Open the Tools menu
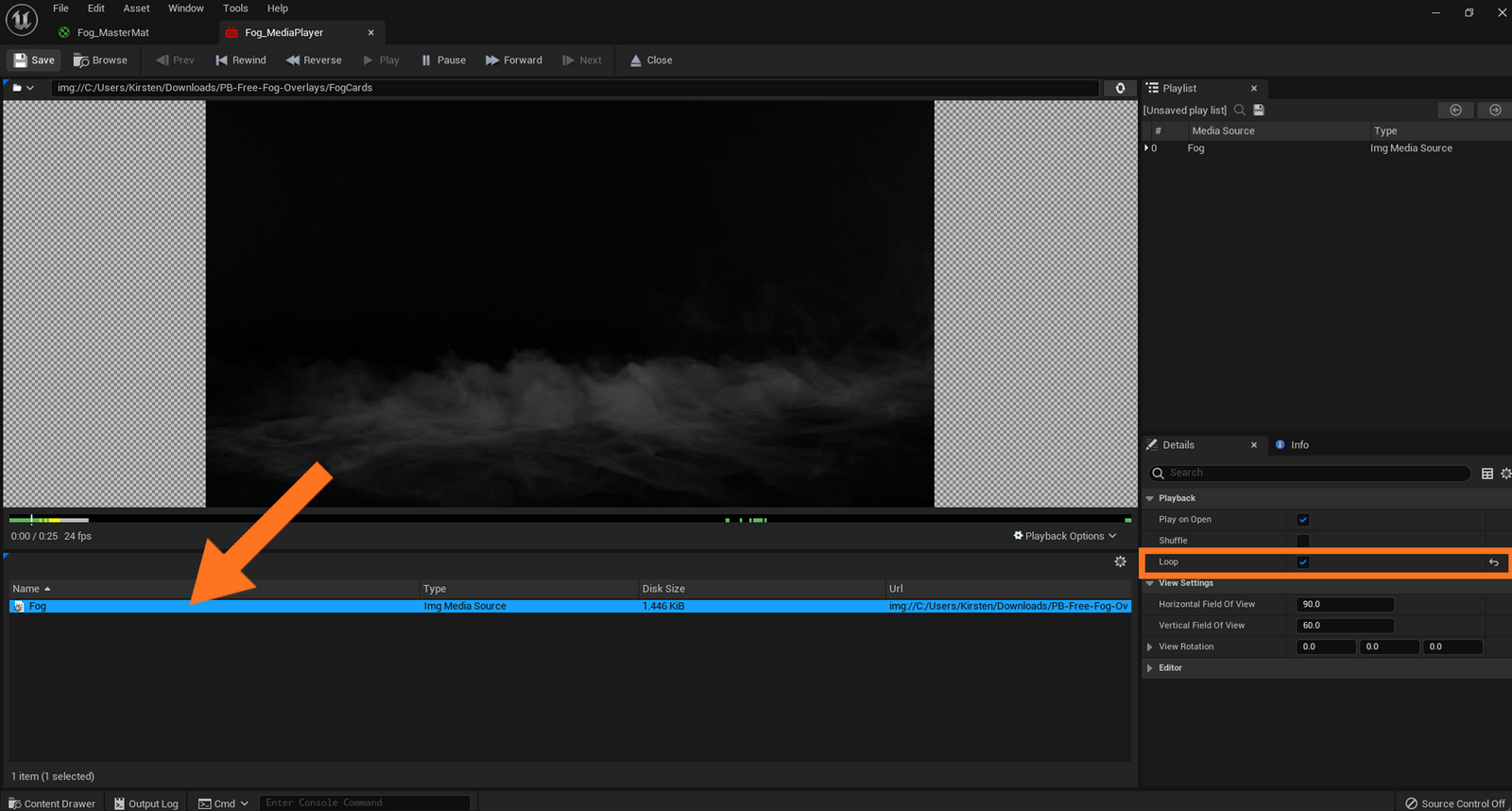 click(235, 9)
